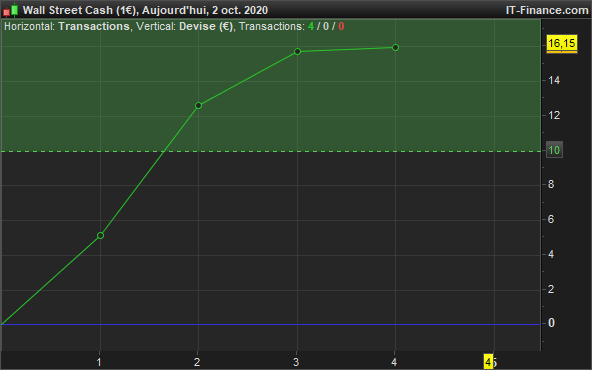Click the Horizontal: Transactions setting
The height and width of the screenshot is (370, 592).
pyautogui.click(x=67, y=26)
